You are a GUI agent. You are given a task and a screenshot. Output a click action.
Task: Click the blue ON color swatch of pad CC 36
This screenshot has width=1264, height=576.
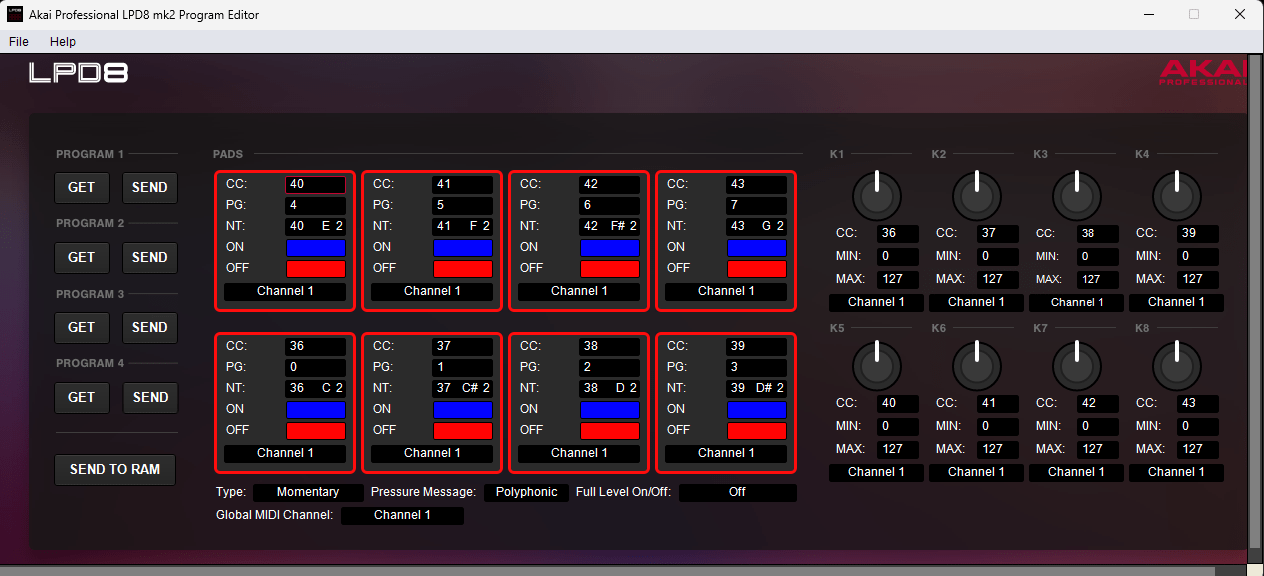point(315,408)
